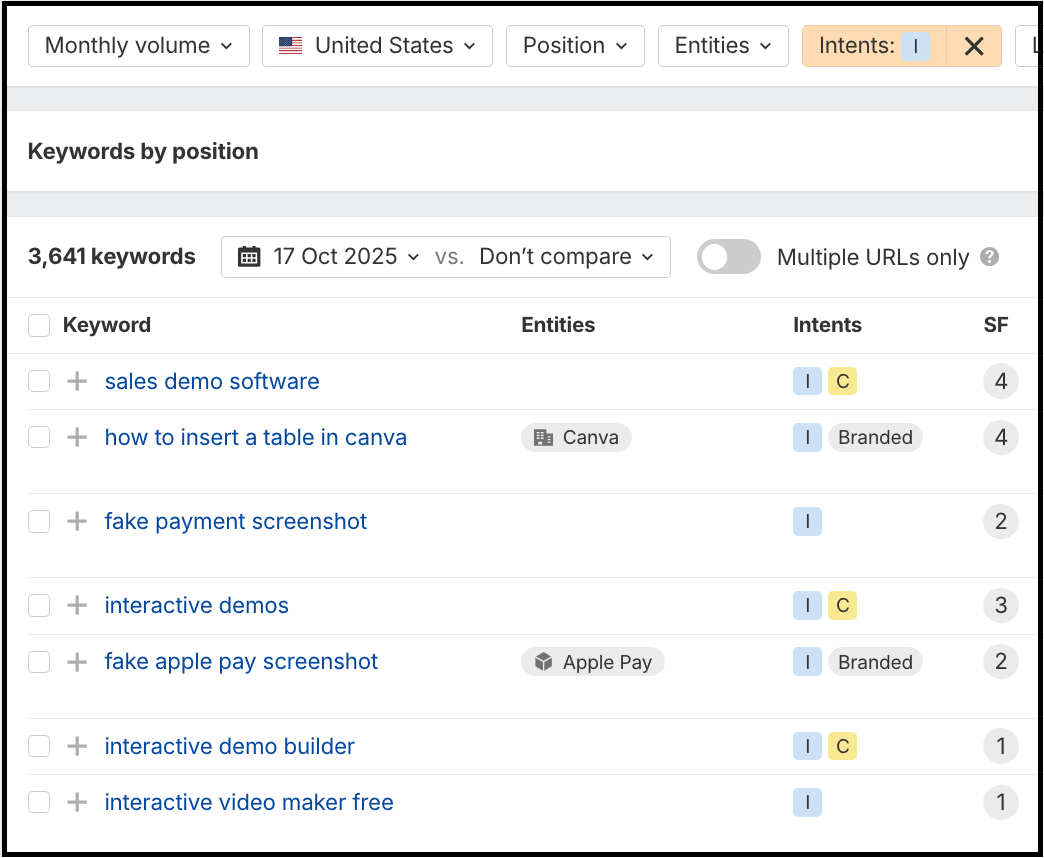
Task: Open the interactive video maker free keyword link
Action: click(x=249, y=802)
